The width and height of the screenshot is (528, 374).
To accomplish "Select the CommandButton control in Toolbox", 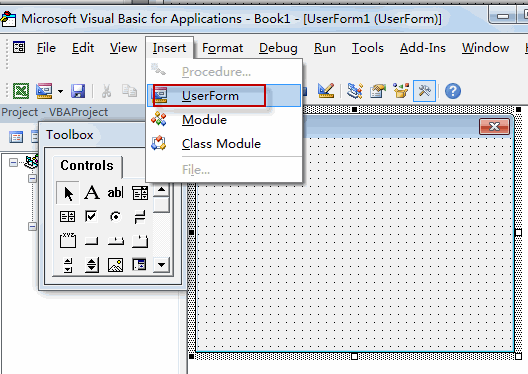I will tap(91, 241).
